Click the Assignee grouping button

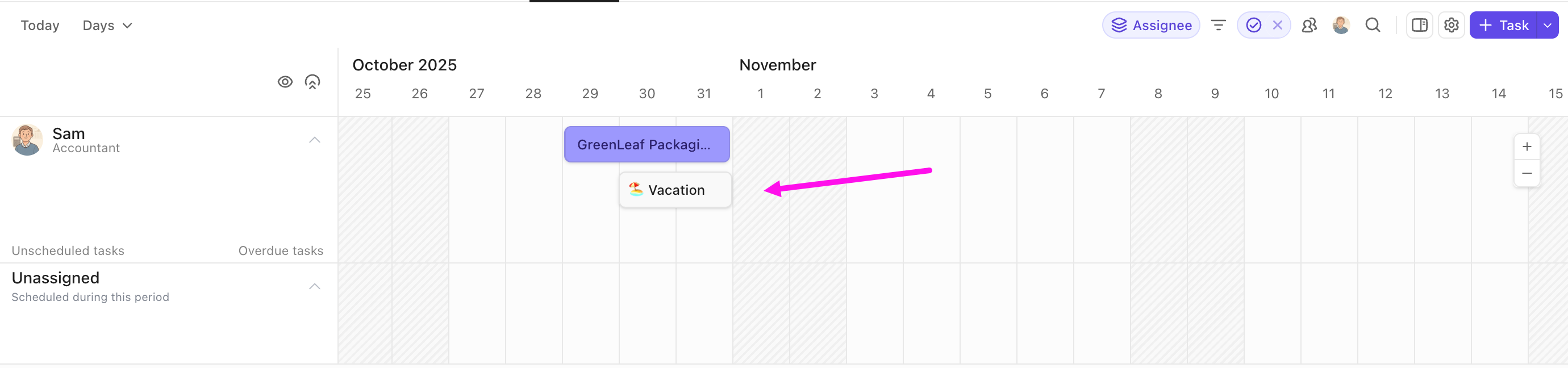click(1150, 25)
